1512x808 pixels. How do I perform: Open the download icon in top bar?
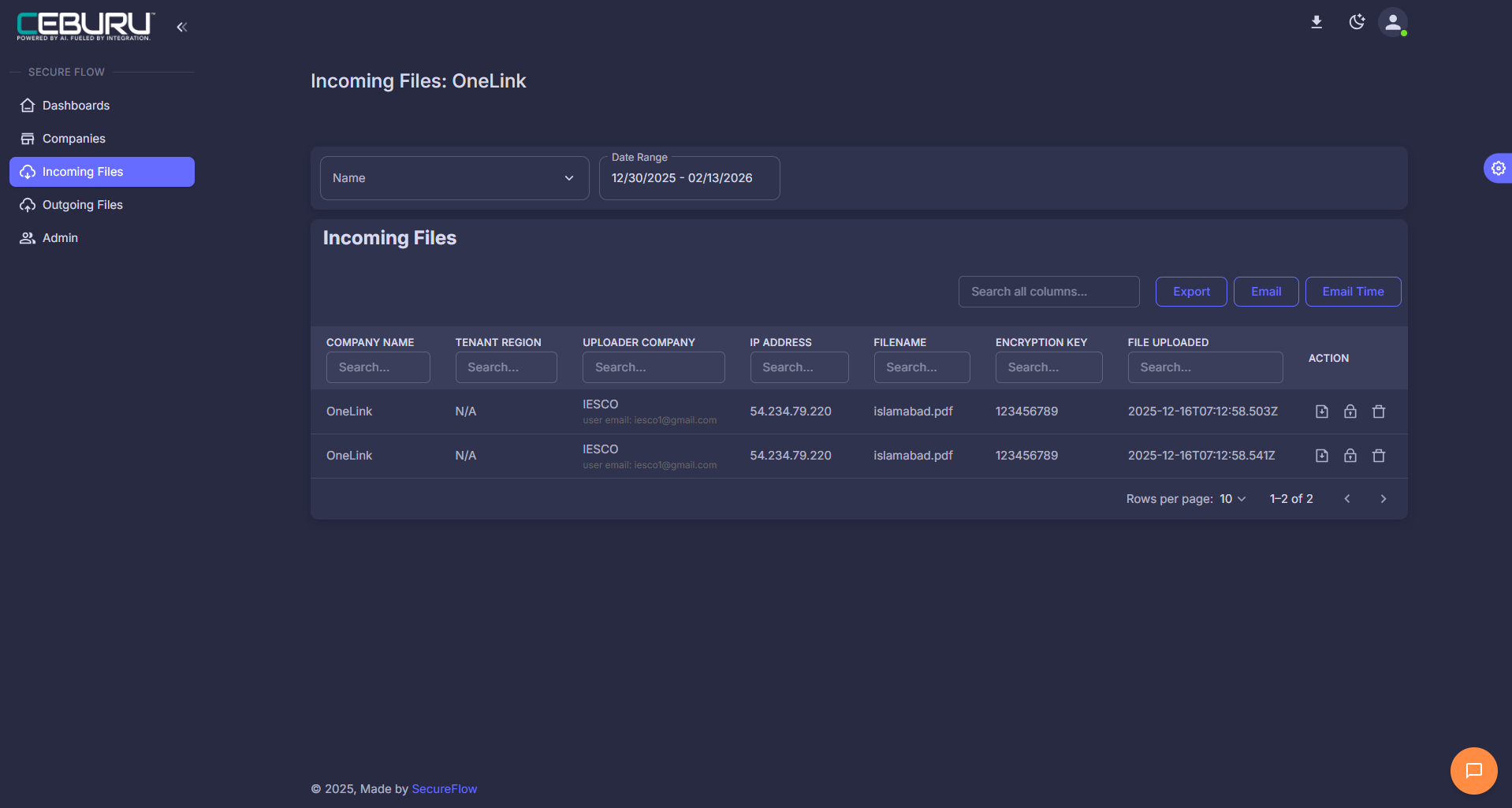pos(1316,22)
